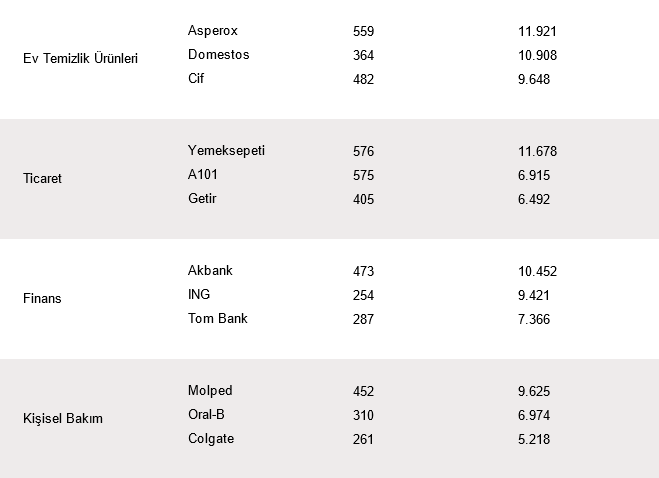The height and width of the screenshot is (478, 659).
Task: Click the Molped brand name
Action: [x=210, y=391]
